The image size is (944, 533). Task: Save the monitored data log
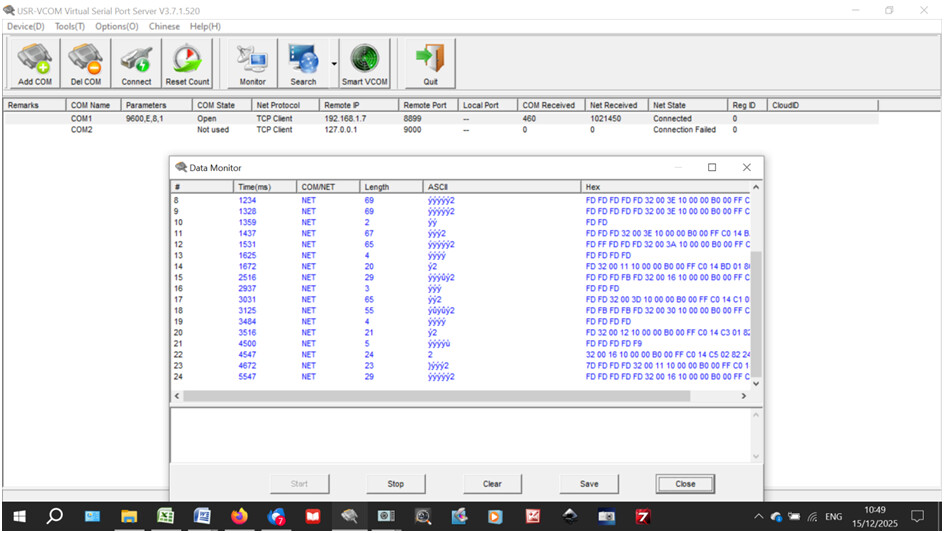589,484
